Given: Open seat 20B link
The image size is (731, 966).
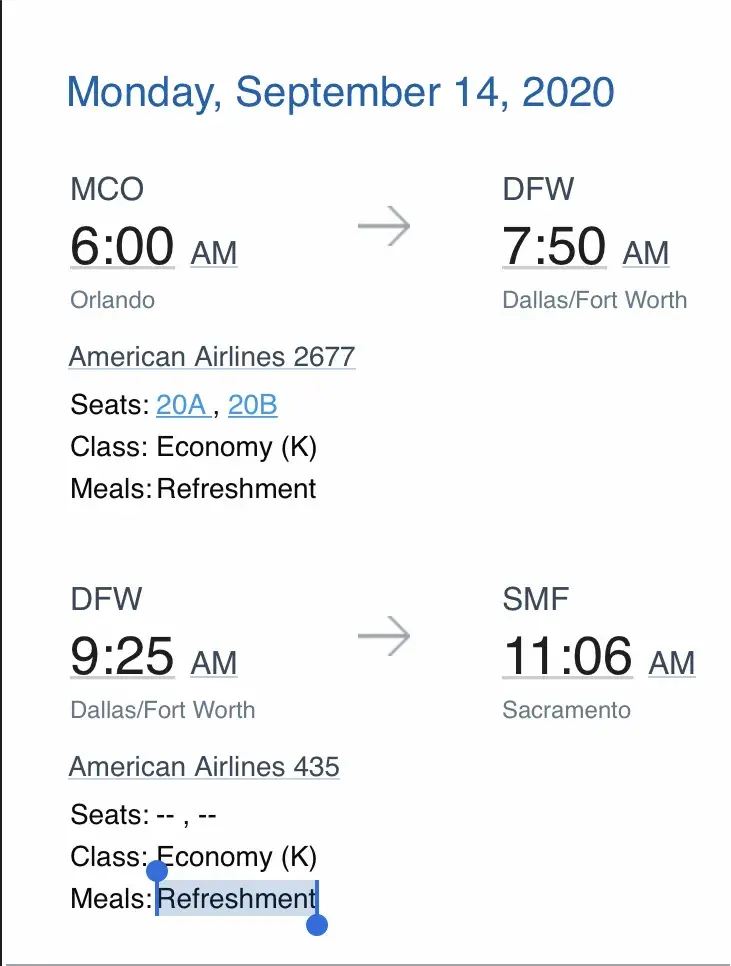Looking at the screenshot, I should tap(252, 405).
